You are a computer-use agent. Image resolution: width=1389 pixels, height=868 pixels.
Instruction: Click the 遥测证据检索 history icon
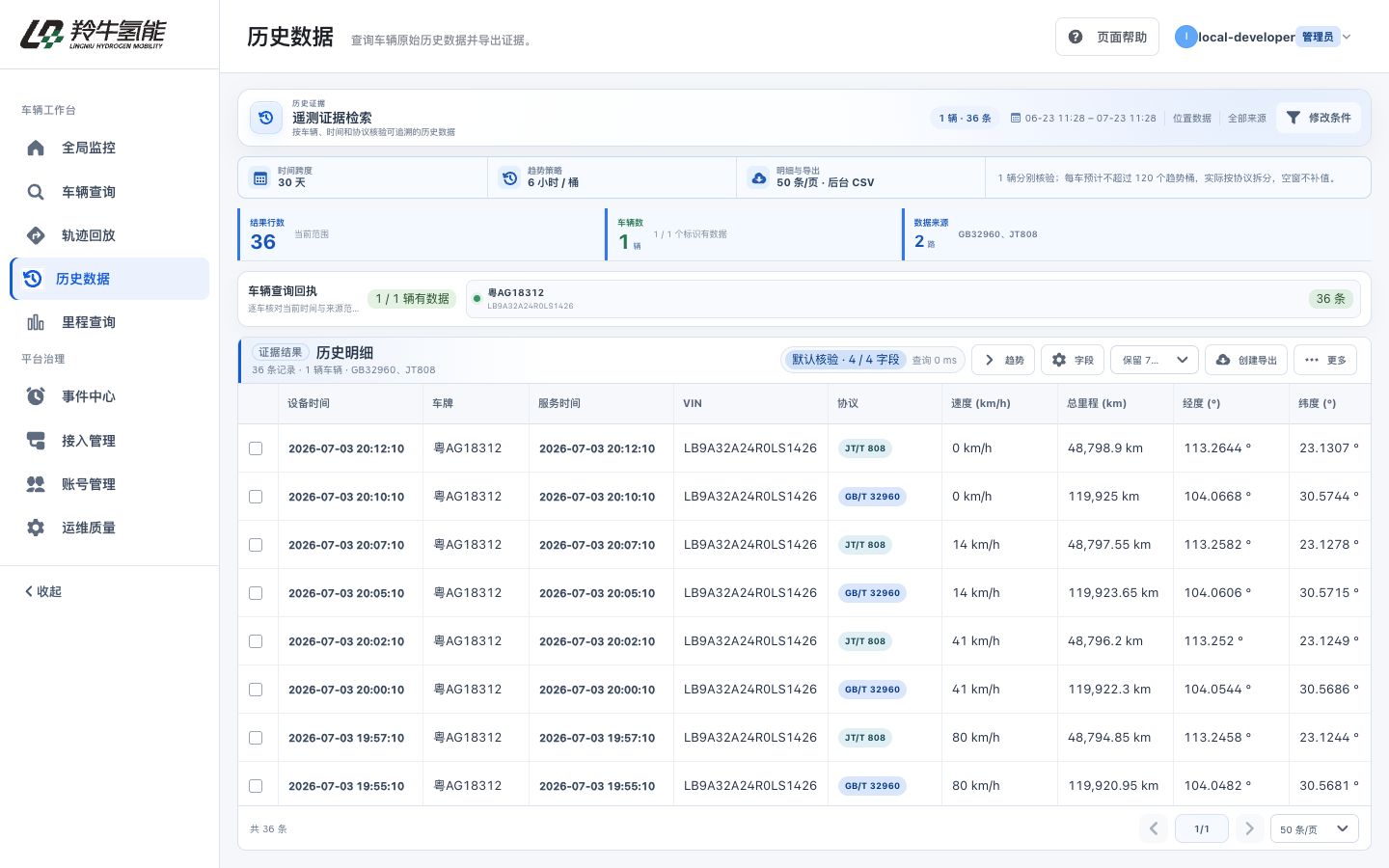click(x=266, y=118)
